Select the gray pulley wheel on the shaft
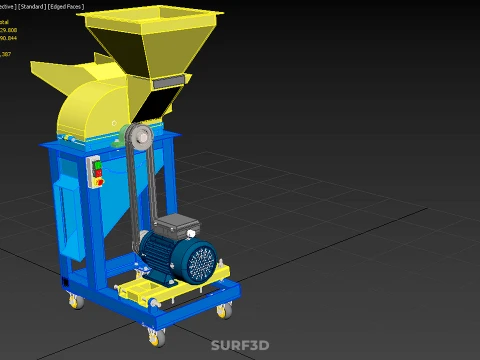The width and height of the screenshot is (480, 360). click(x=142, y=137)
